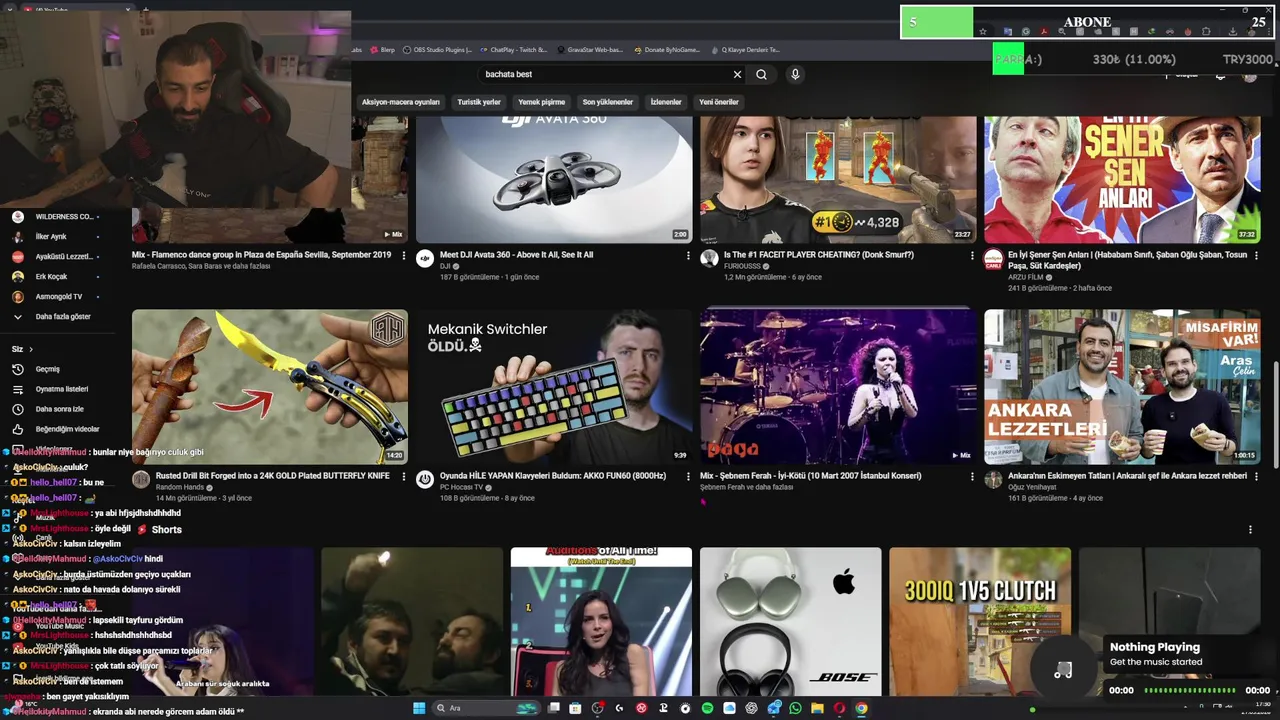Open PC Hocası TV channel avatar

tap(425, 479)
